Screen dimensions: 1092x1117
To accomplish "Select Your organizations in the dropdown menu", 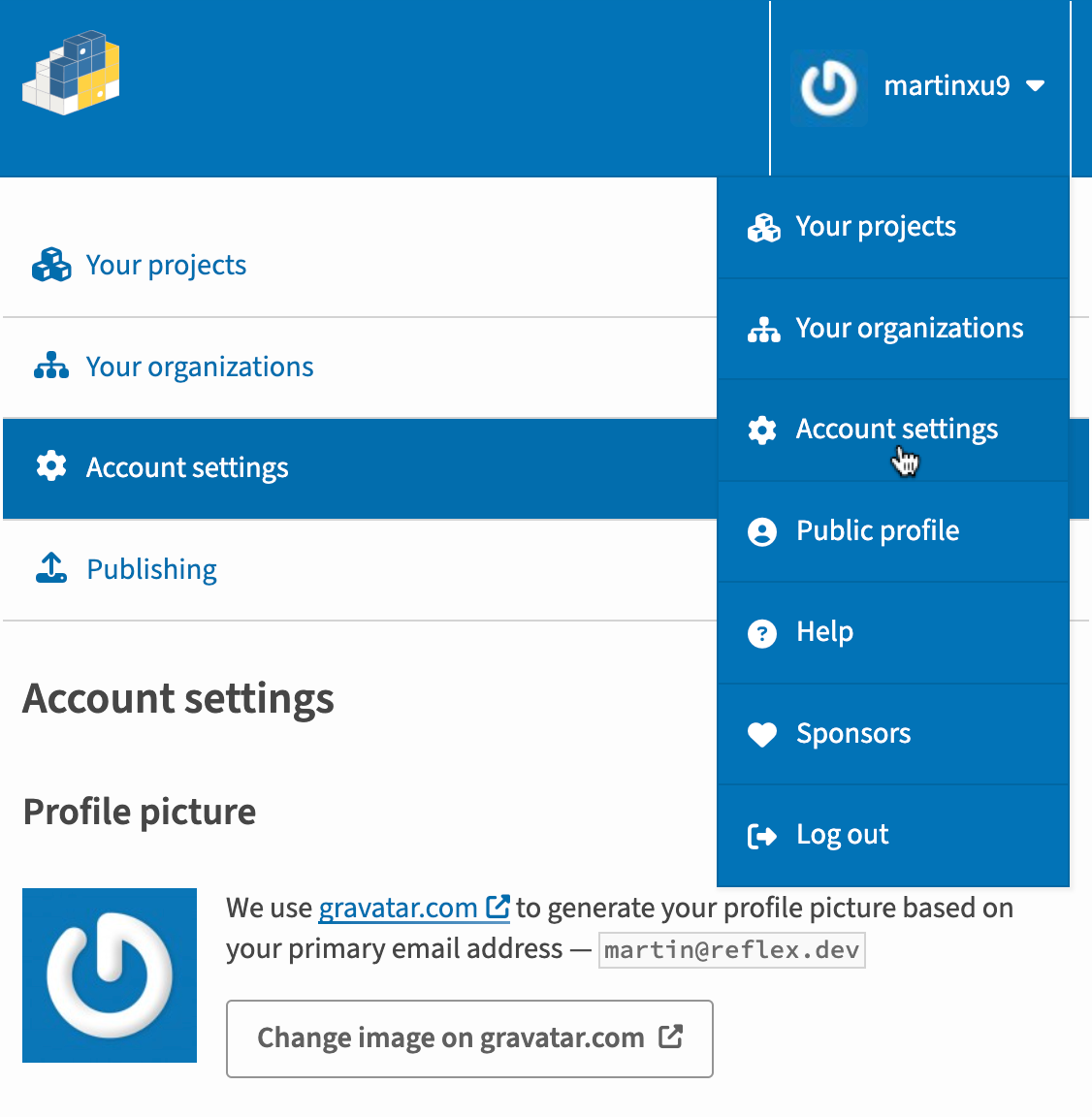I will [909, 329].
